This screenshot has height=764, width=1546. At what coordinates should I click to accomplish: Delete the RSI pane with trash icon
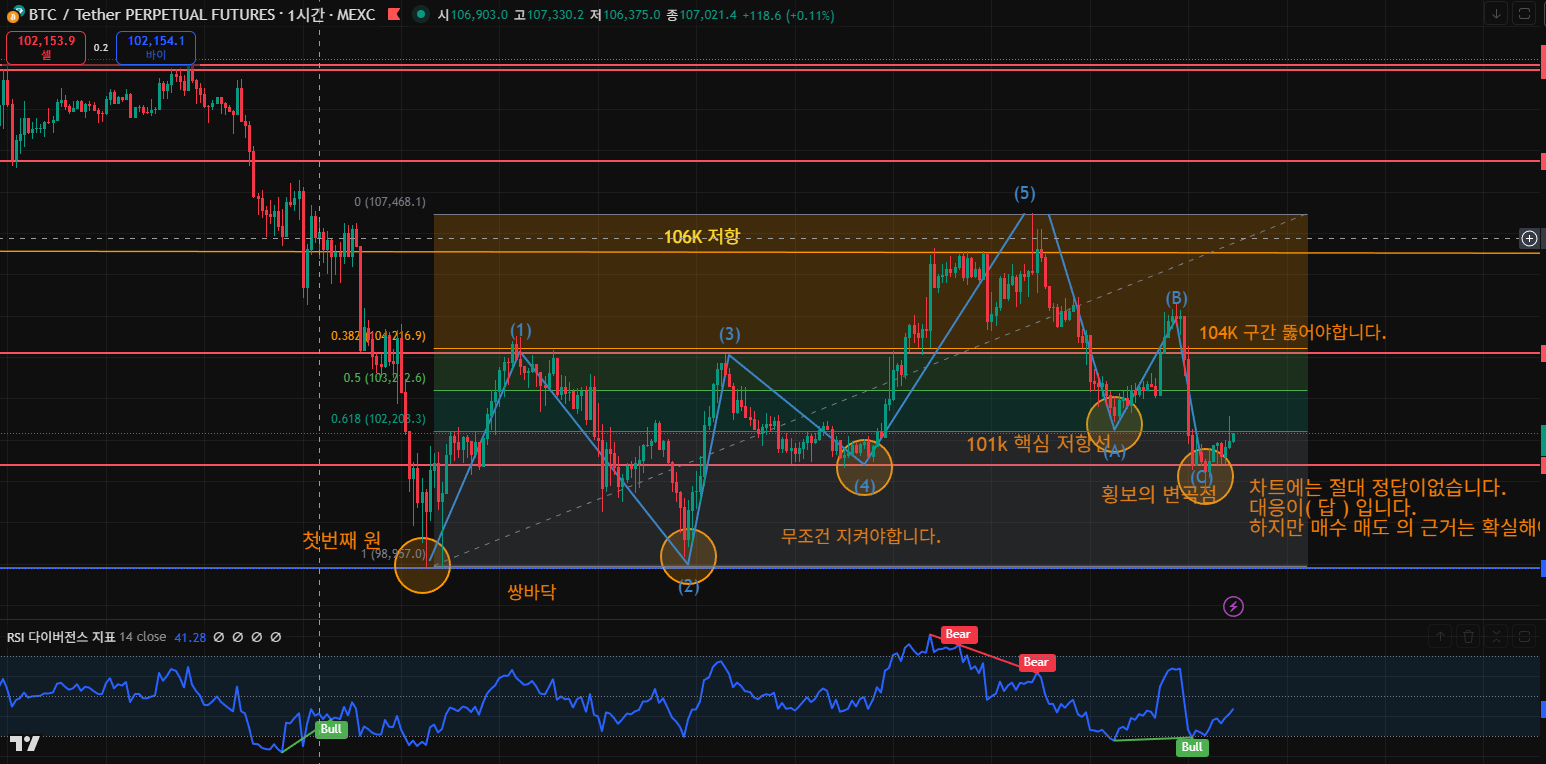point(1468,635)
